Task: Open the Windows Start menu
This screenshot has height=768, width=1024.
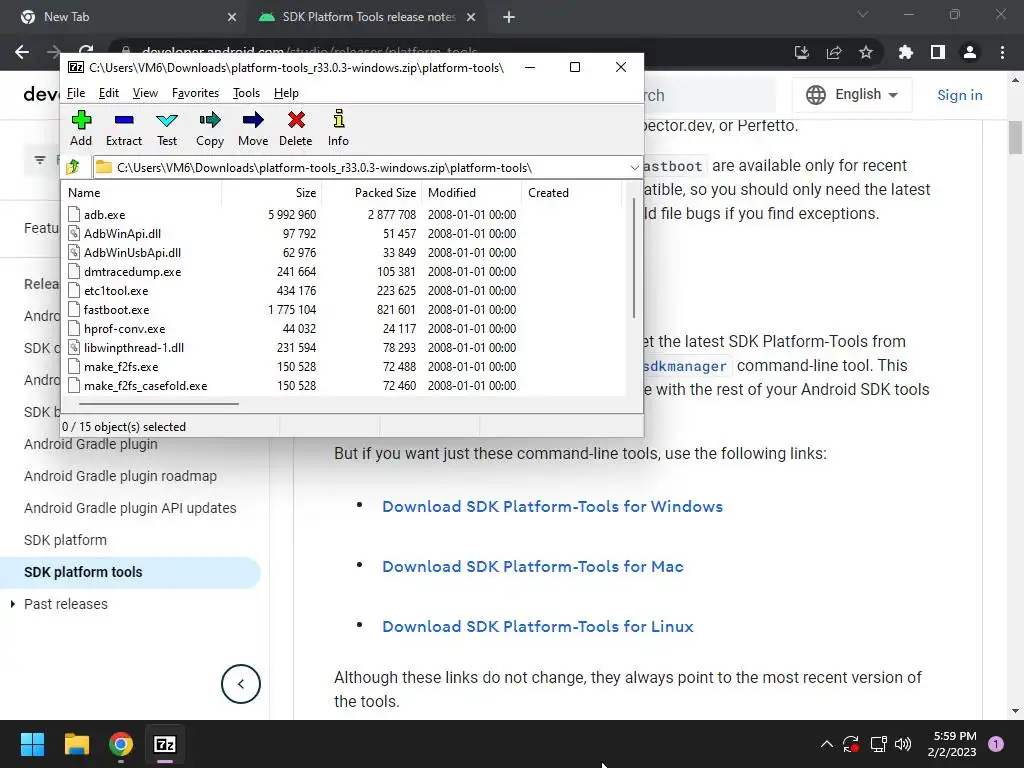Action: [33, 744]
